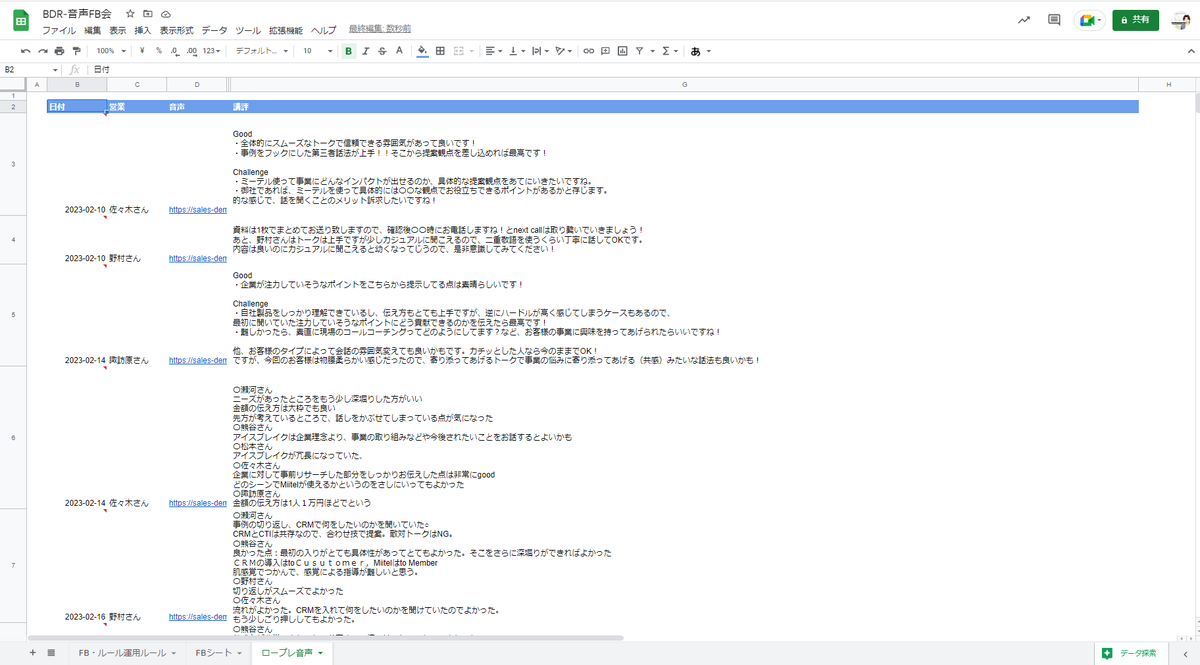Screen dimensions: 1200x665
Task: Open comment history
Action: (x=1054, y=20)
